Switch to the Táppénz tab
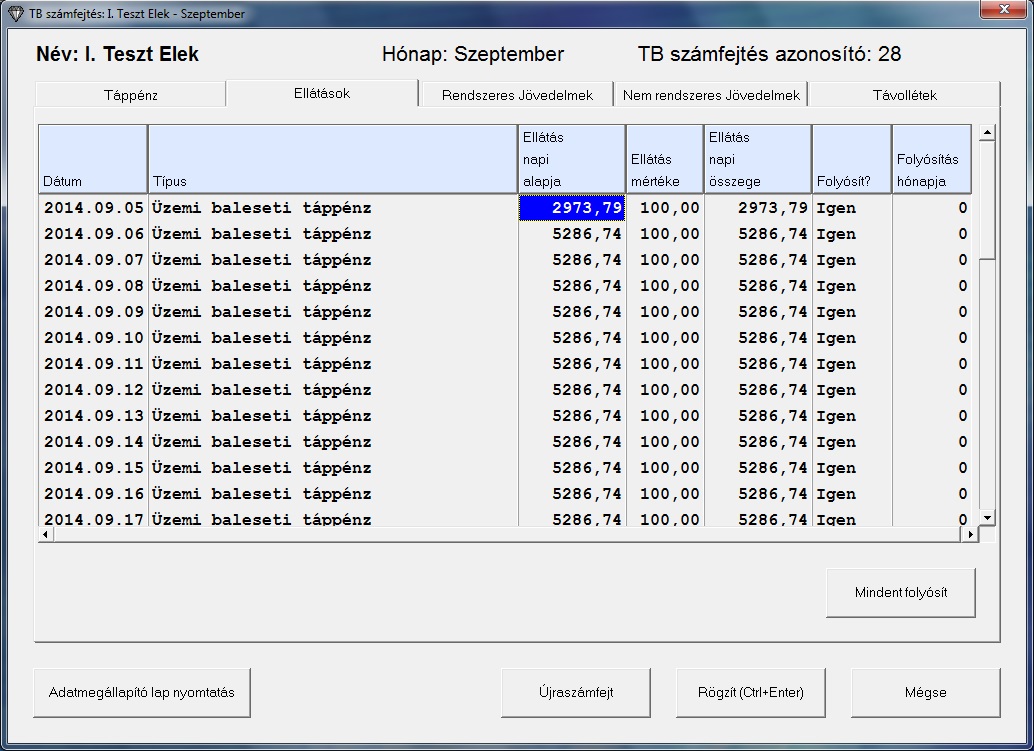Image resolution: width=1034 pixels, height=751 pixels. [x=131, y=95]
